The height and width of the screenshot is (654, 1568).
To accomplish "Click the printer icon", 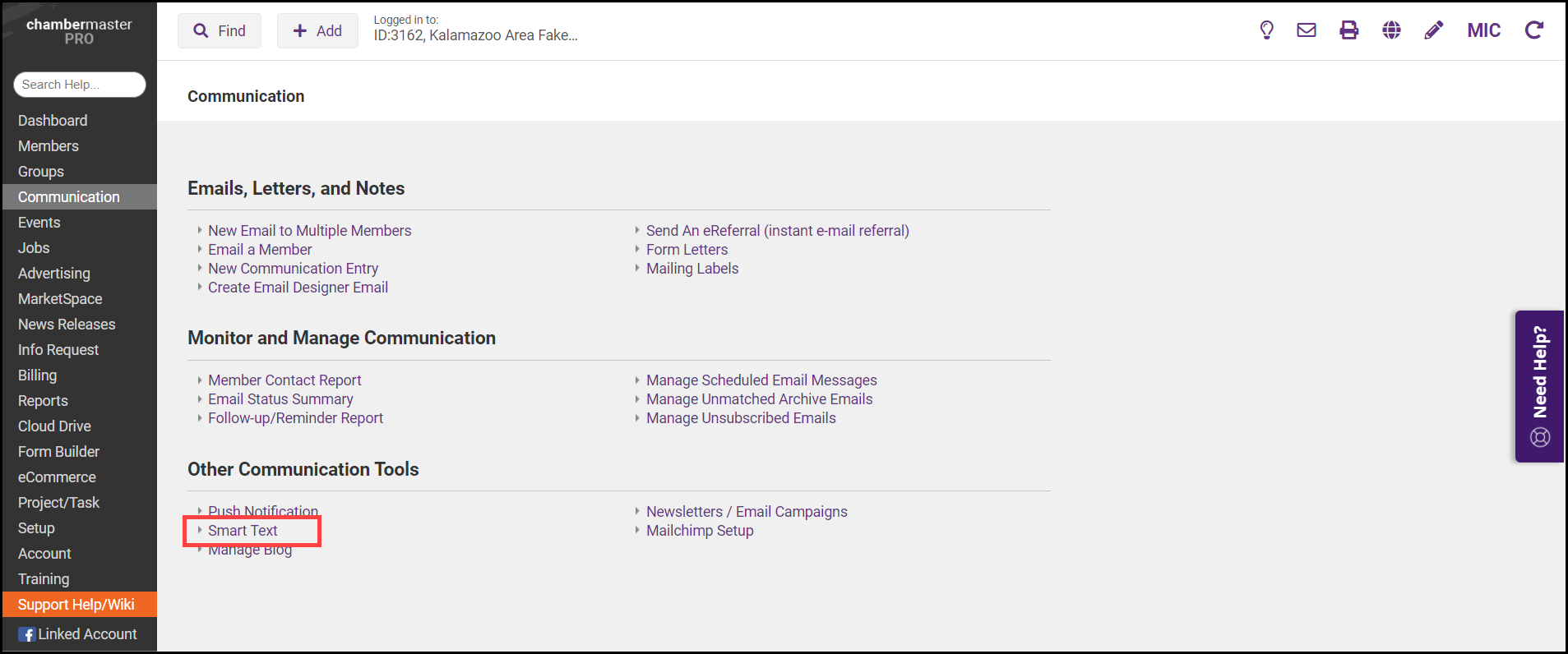I will point(1349,30).
